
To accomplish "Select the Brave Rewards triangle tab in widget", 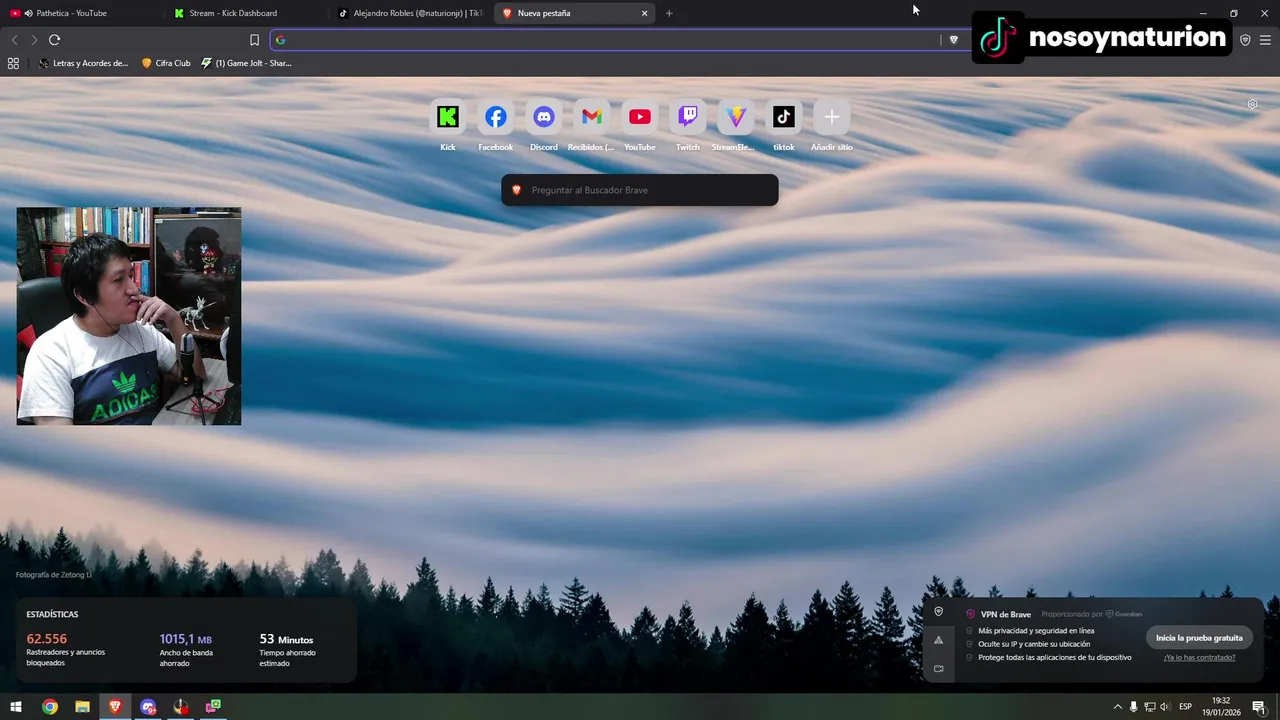I will pyautogui.click(x=938, y=640).
